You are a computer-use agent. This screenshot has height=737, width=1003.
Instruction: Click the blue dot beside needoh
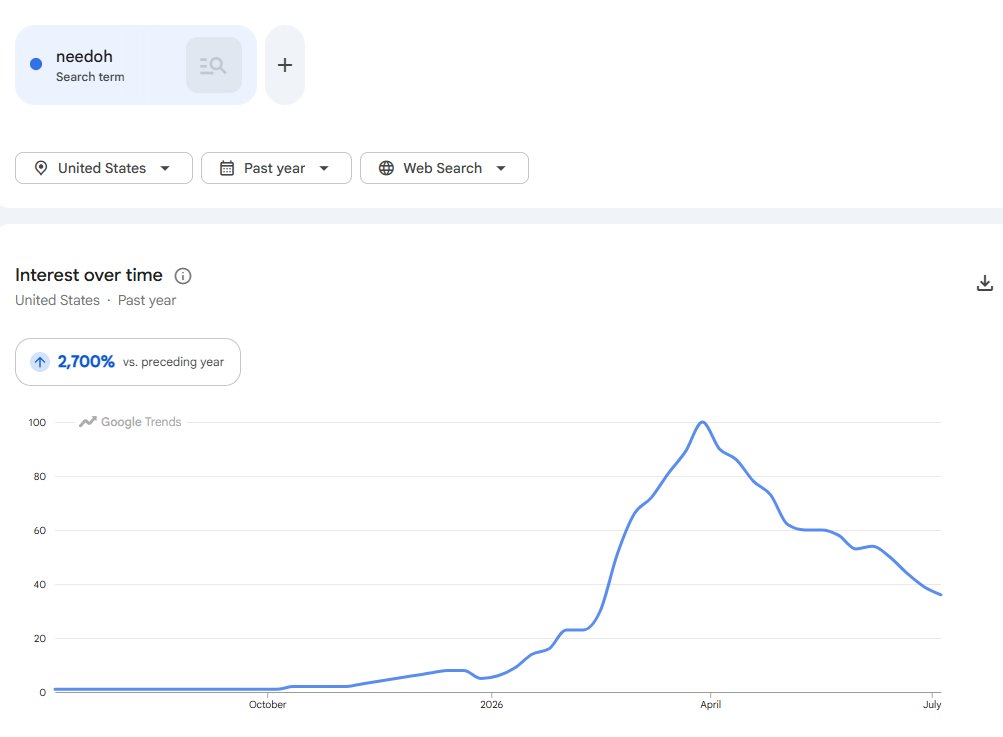pyautogui.click(x=36, y=64)
